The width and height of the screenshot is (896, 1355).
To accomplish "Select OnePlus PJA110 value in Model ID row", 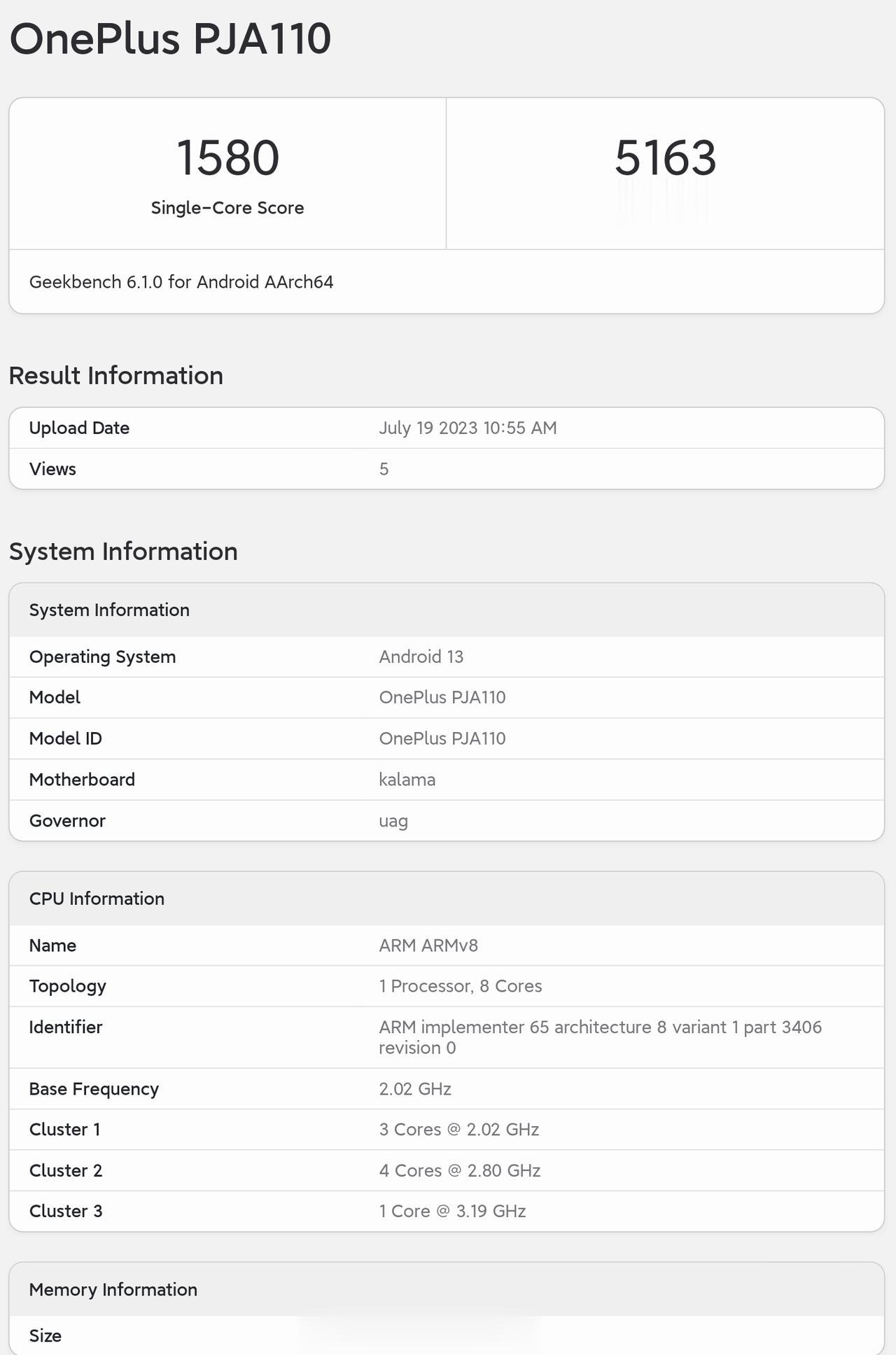I will coord(442,739).
